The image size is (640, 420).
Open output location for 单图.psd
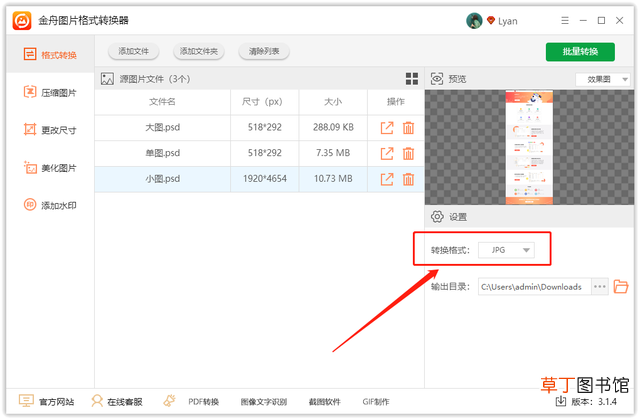[x=387, y=153]
